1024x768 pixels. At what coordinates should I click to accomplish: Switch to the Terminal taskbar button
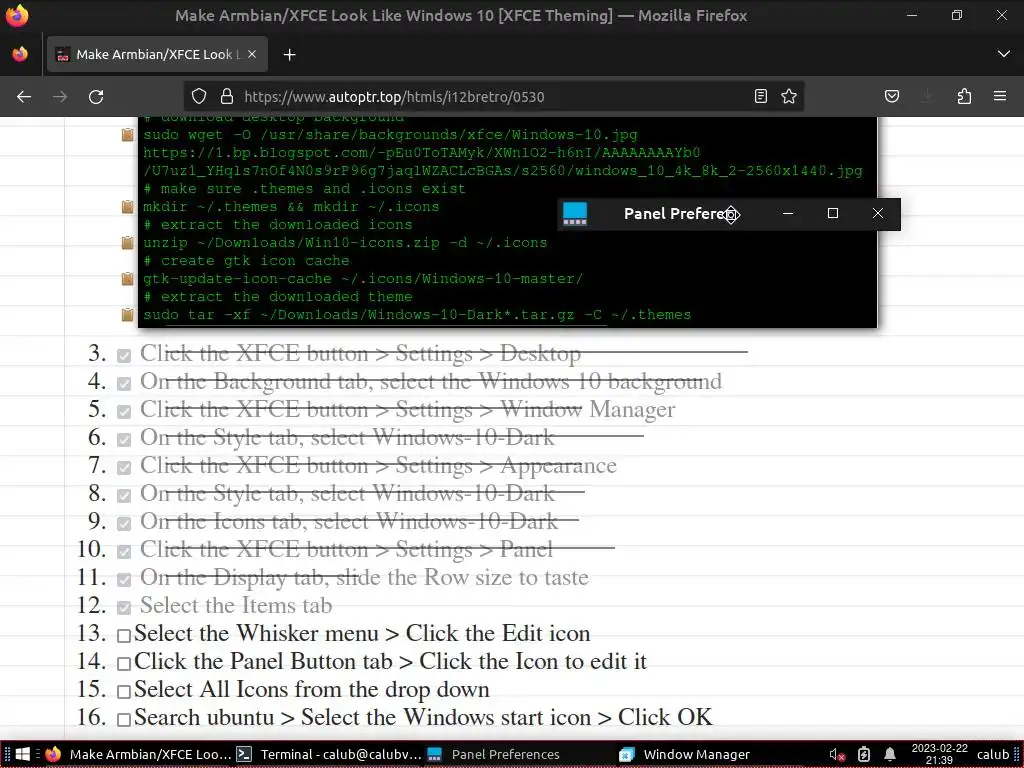(329, 754)
